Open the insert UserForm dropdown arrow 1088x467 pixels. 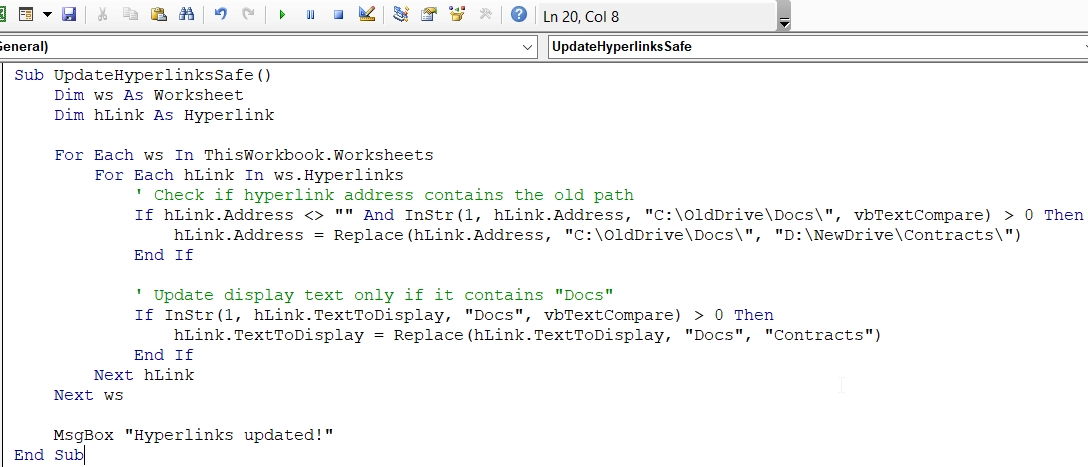point(47,15)
